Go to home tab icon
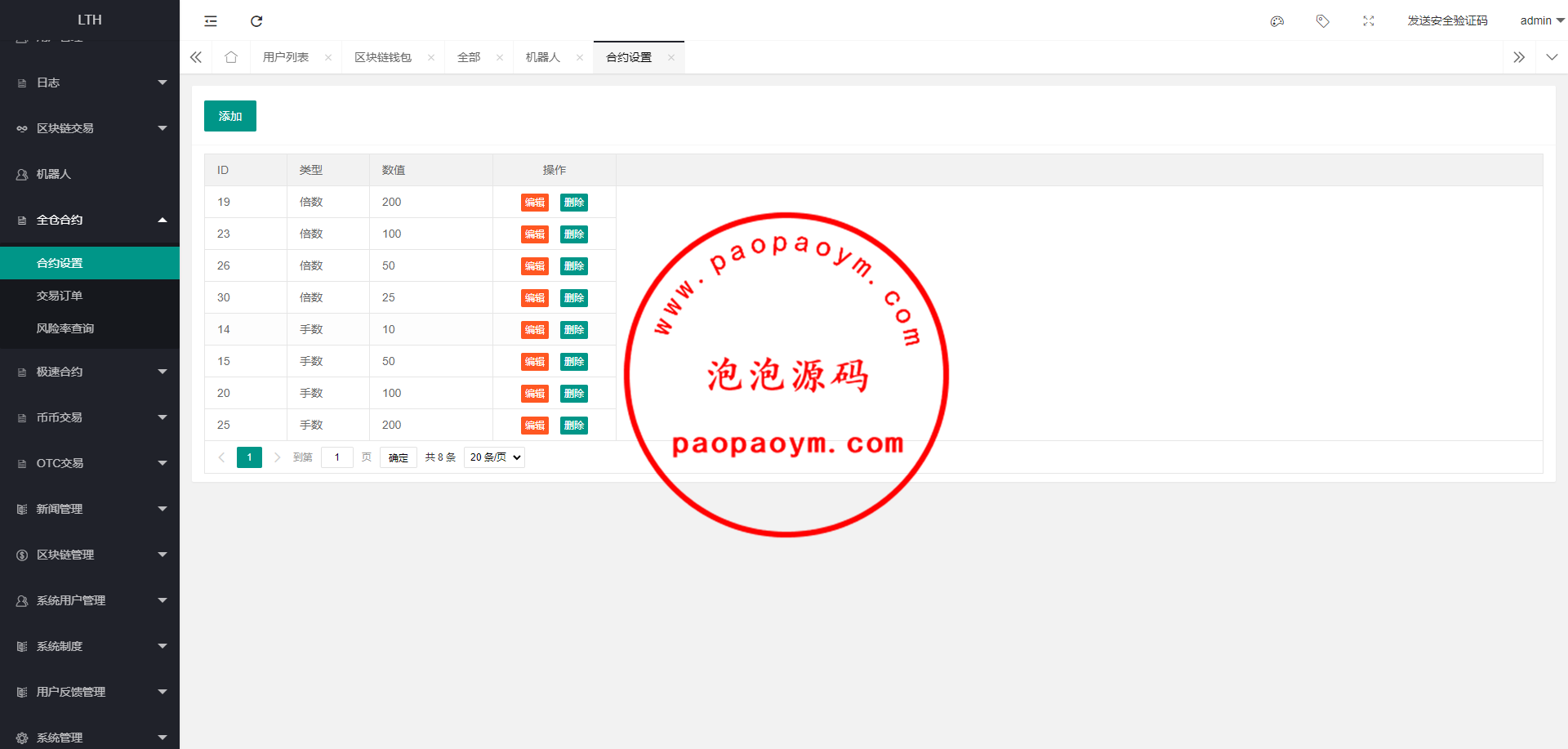Image resolution: width=1568 pixels, height=749 pixels. pos(231,57)
